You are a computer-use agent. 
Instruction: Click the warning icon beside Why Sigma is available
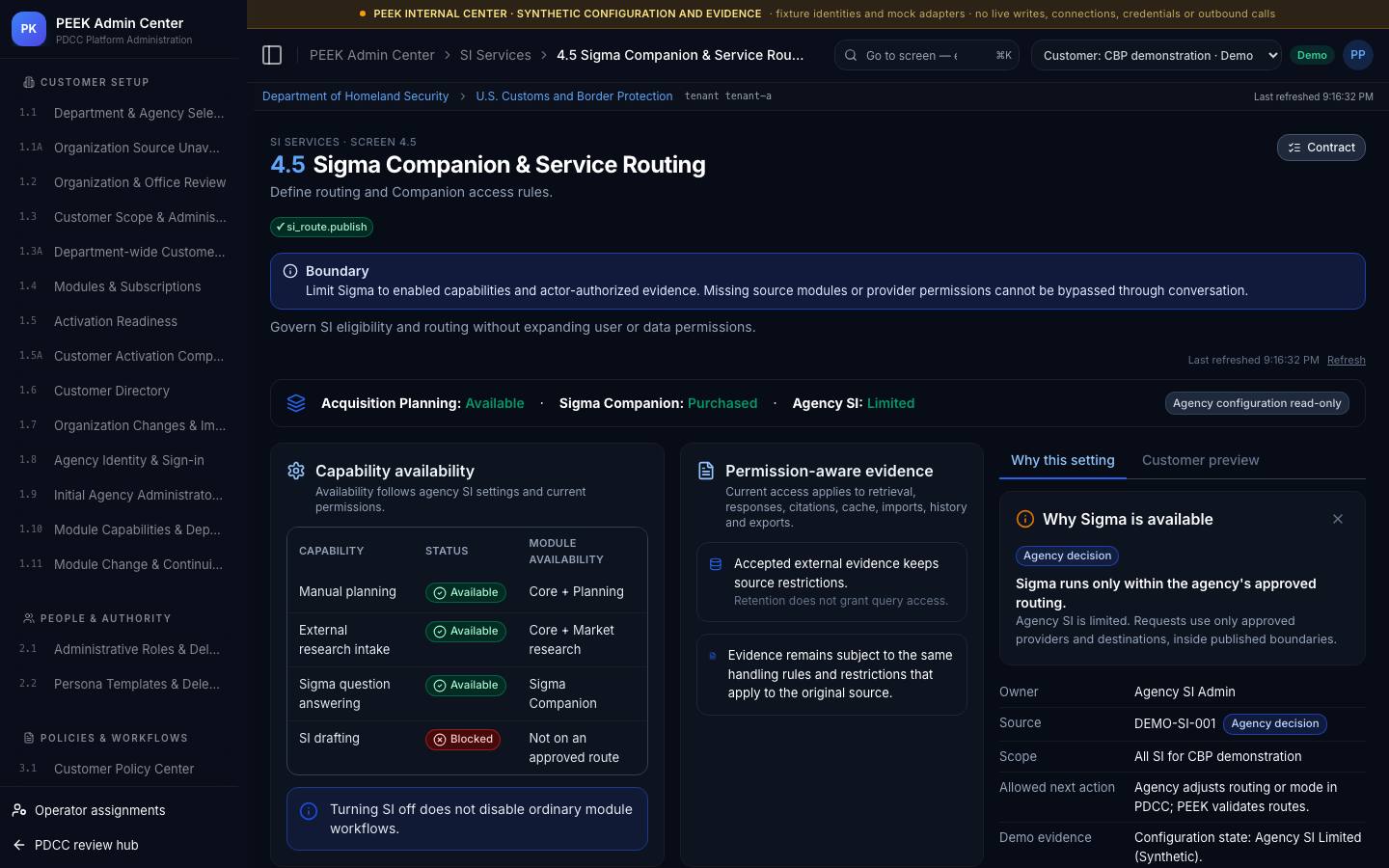pos(1025,519)
